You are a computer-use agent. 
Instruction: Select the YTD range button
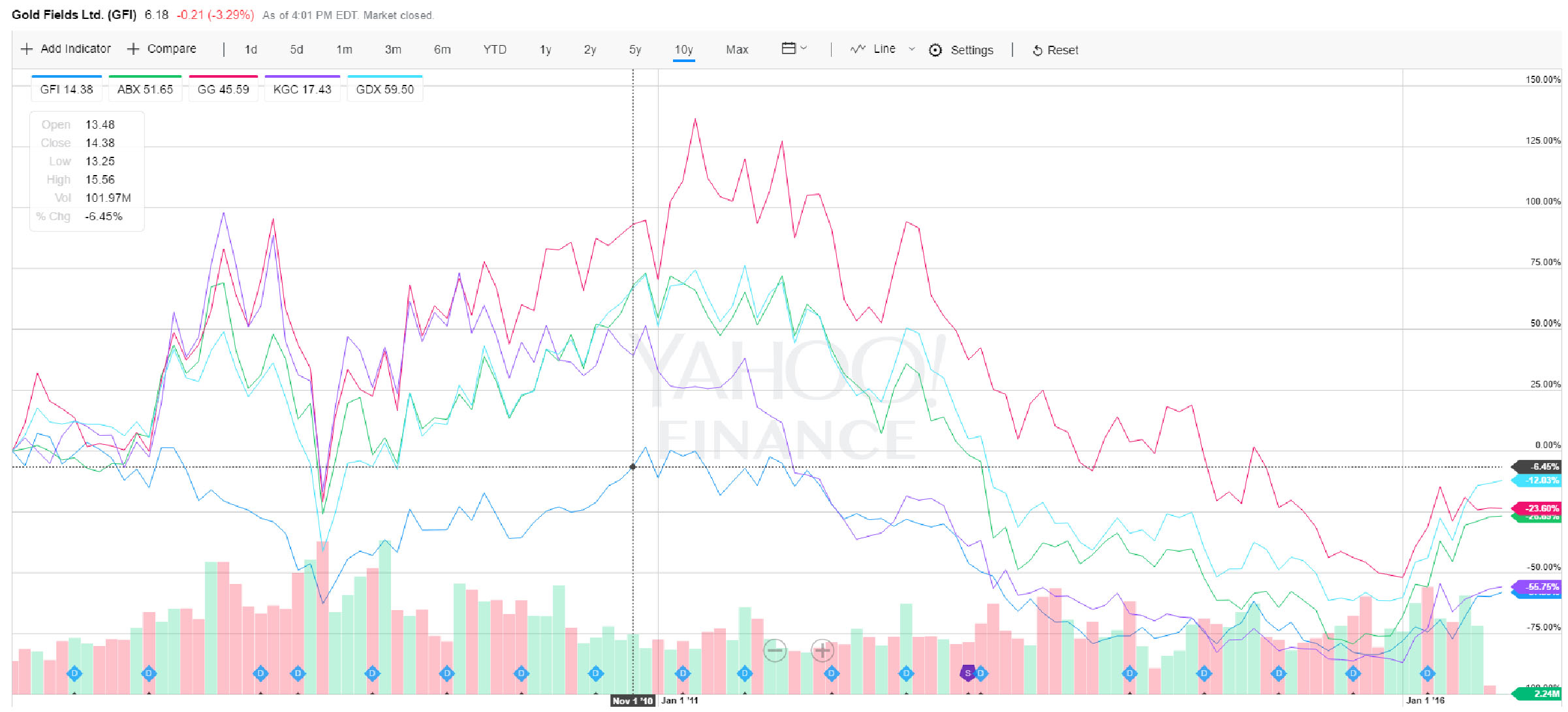[x=495, y=50]
